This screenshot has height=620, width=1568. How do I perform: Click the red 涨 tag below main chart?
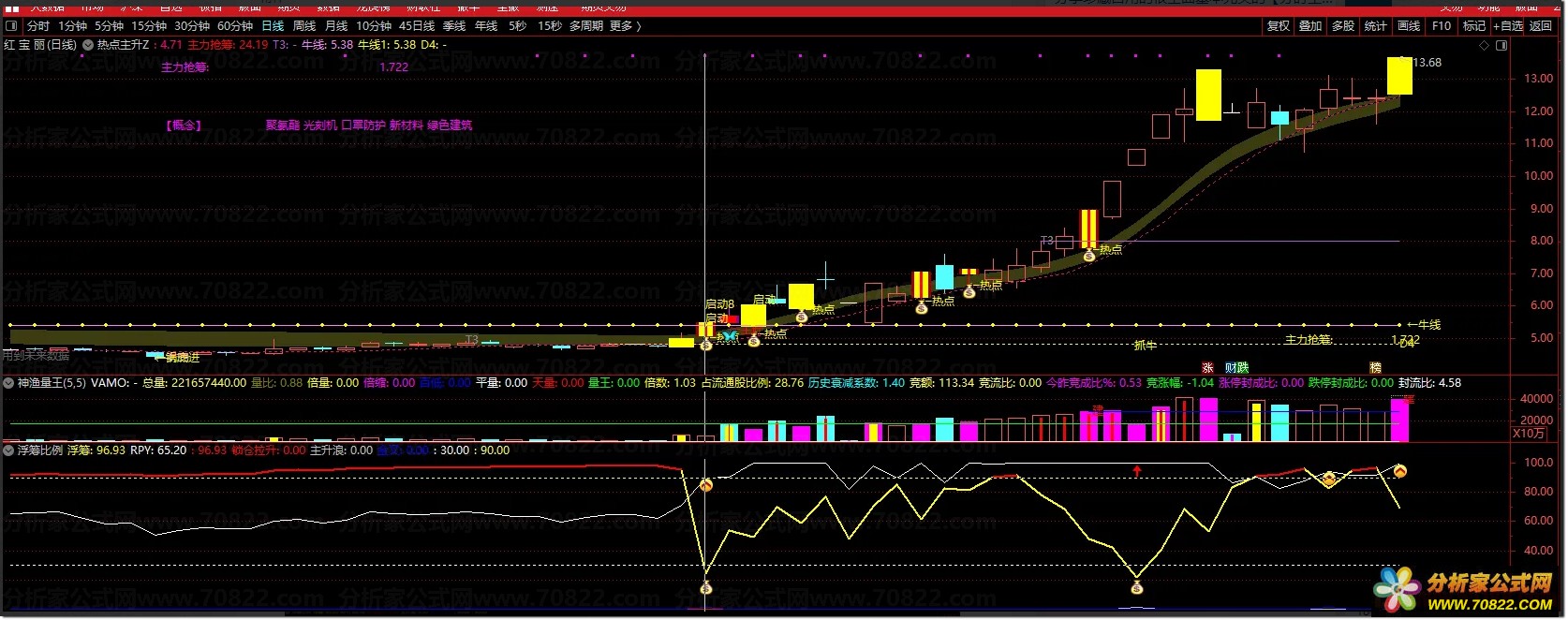click(x=1207, y=368)
